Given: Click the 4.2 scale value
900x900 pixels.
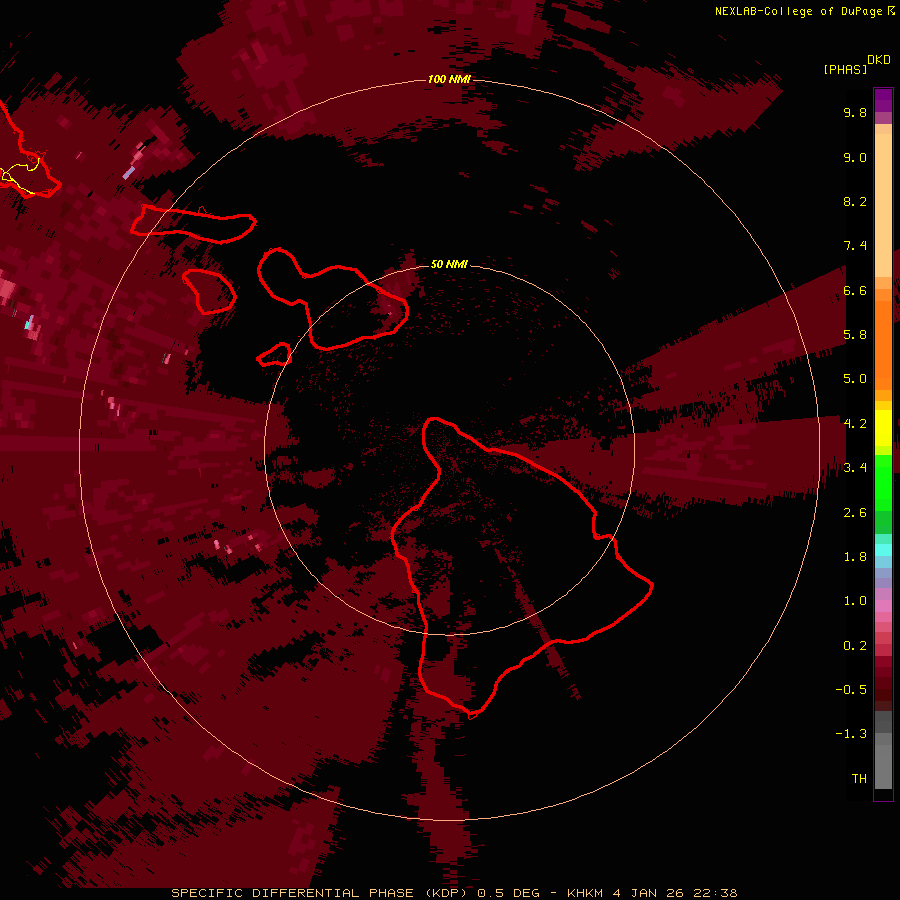Looking at the screenshot, I should 855,424.
